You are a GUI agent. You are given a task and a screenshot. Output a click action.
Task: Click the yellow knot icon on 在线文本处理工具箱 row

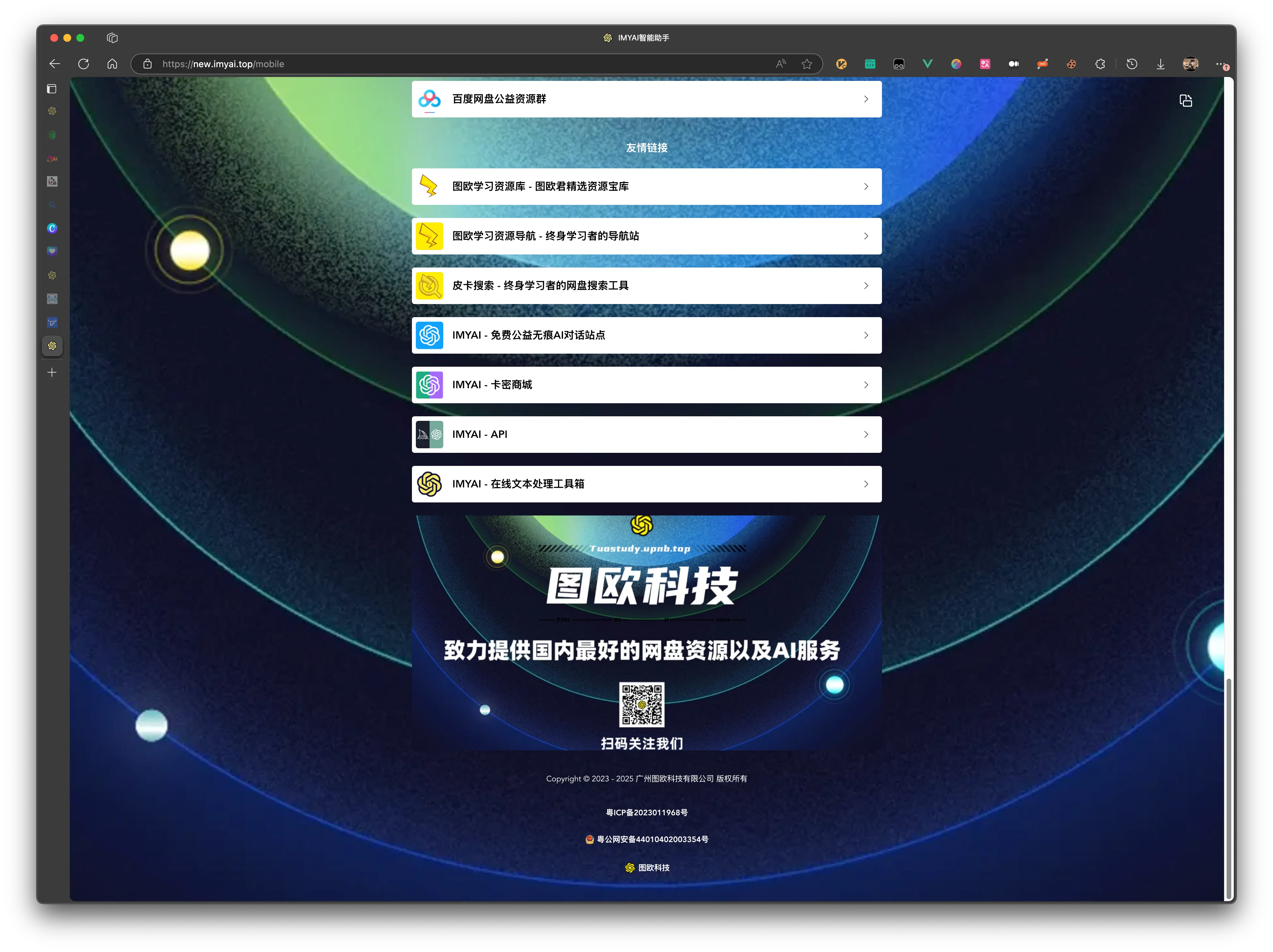pos(429,484)
